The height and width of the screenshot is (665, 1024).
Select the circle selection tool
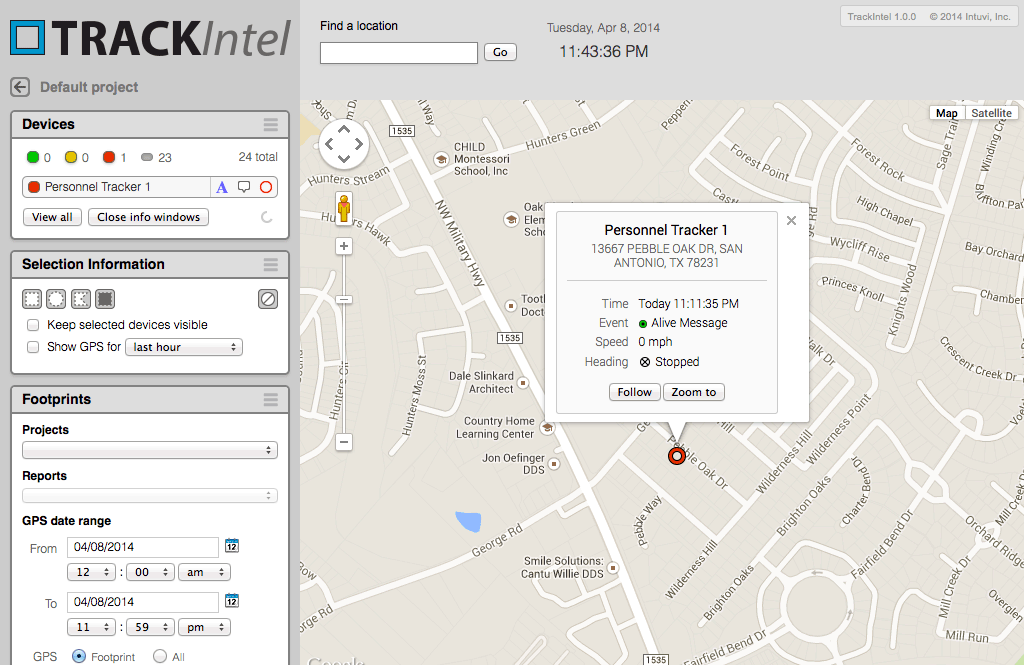[x=56, y=299]
